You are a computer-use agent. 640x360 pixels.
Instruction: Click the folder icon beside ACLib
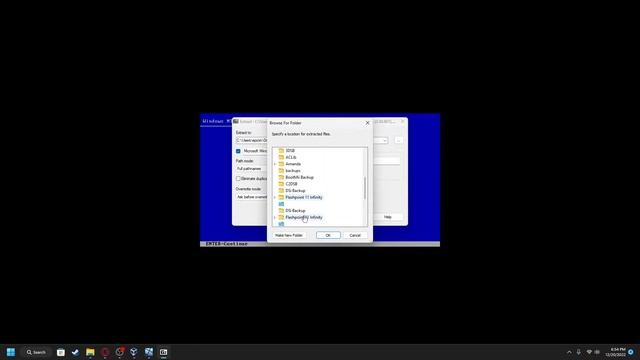[281, 158]
